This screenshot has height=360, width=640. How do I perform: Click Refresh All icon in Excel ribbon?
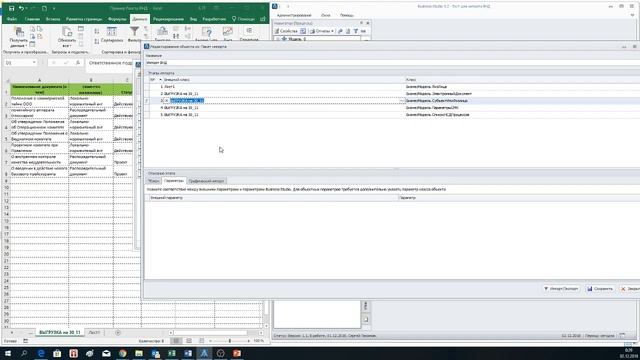tap(67, 31)
